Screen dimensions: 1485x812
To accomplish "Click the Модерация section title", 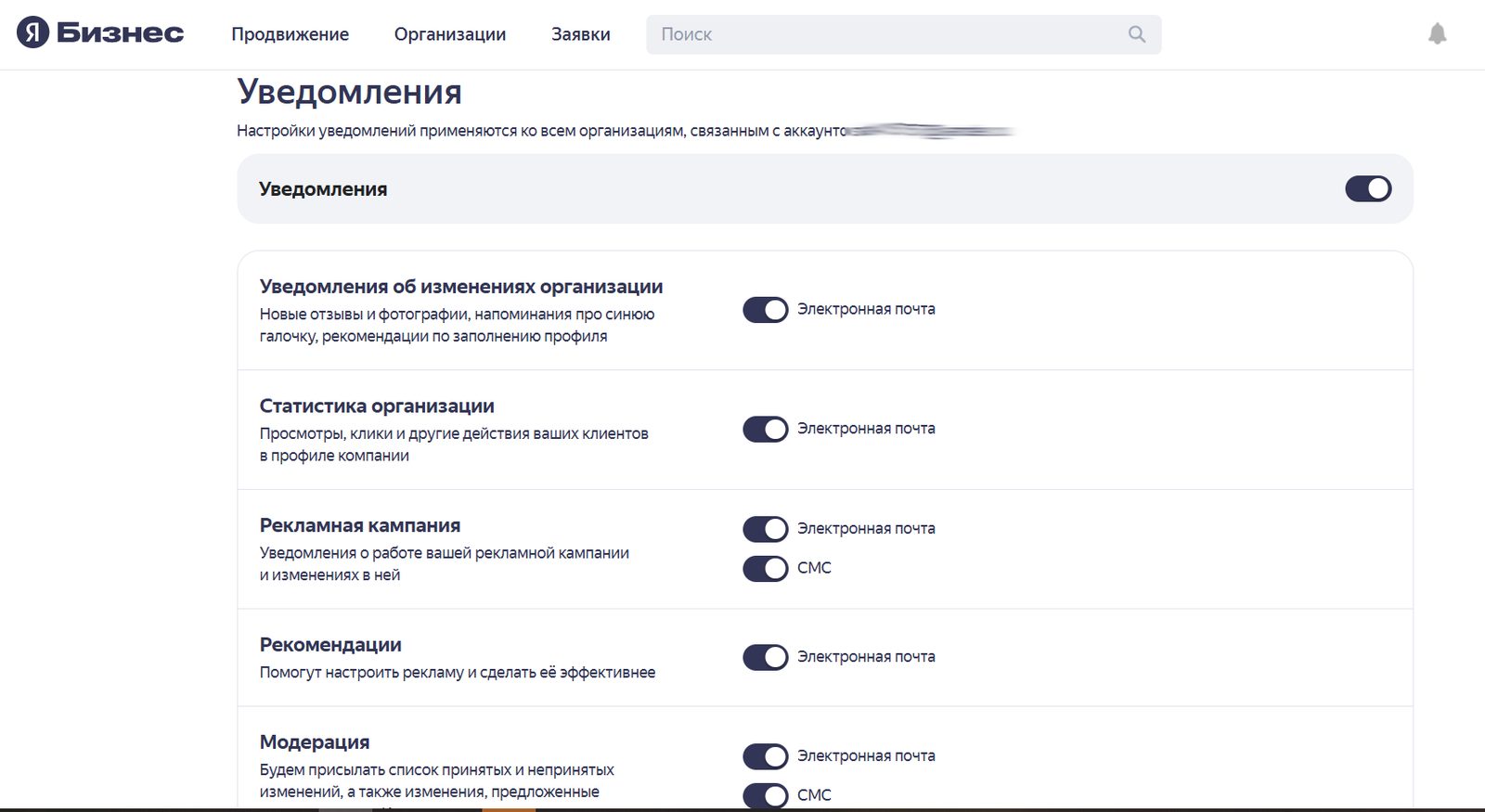I will [315, 742].
